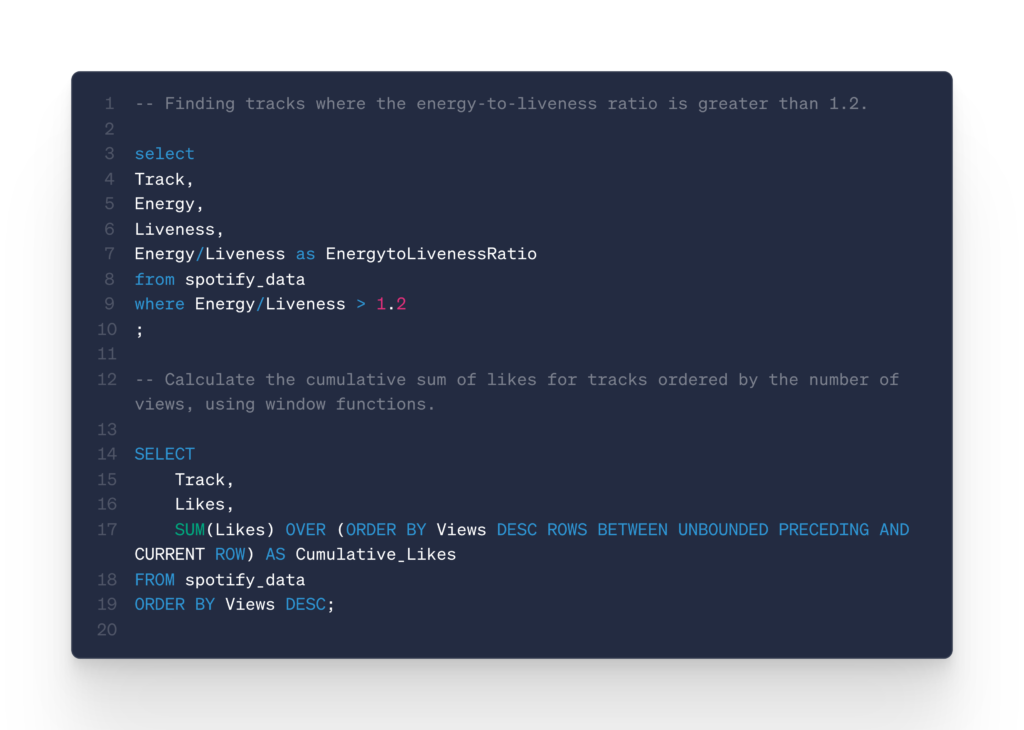1024x730 pixels.
Task: Click the green SUM function name
Action: pos(189,529)
